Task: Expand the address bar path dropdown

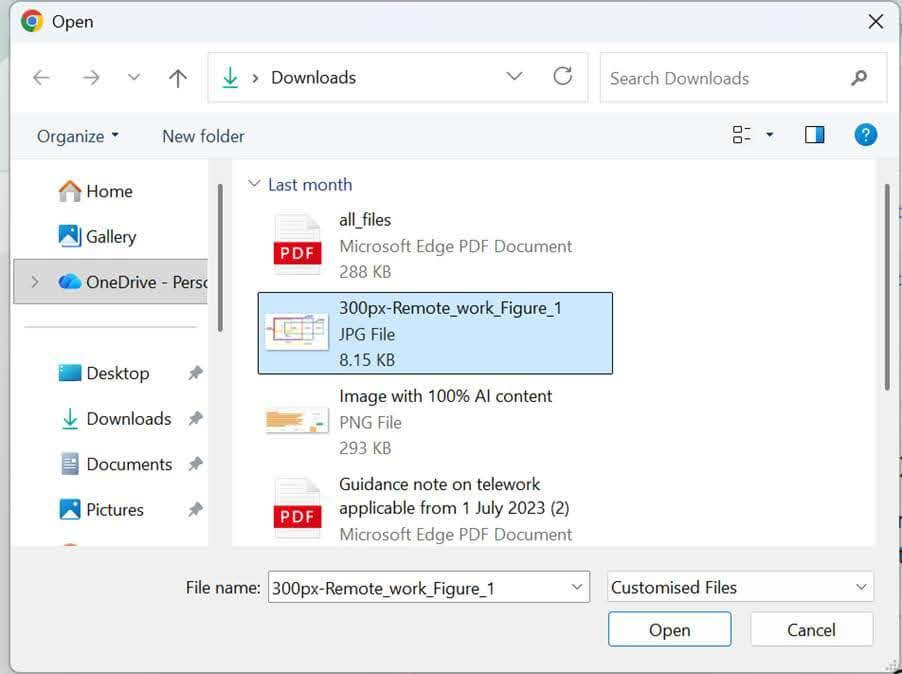Action: (x=515, y=77)
